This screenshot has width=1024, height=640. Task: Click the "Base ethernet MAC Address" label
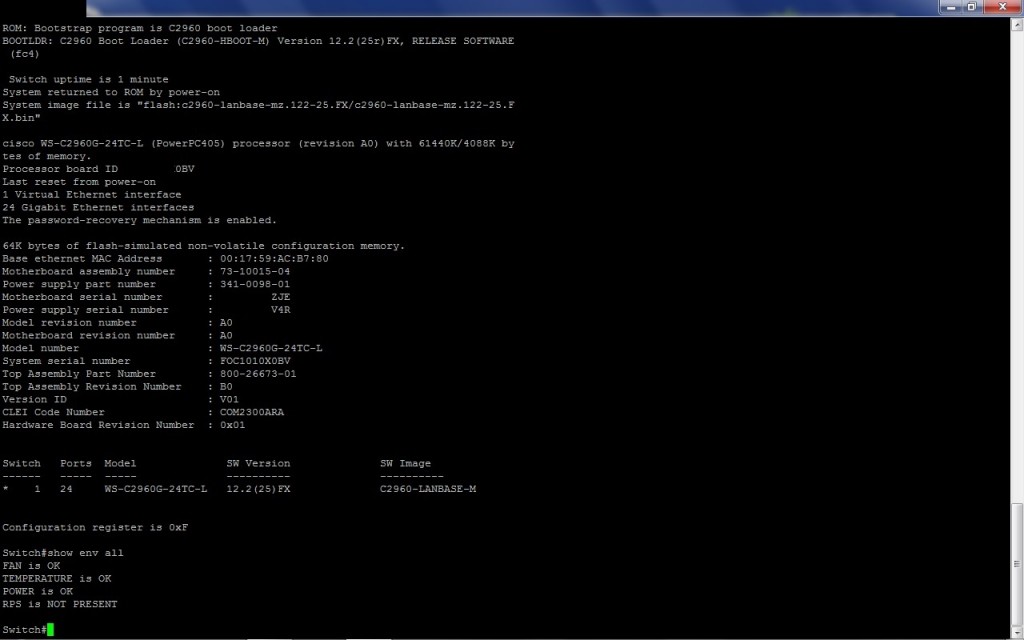(82, 259)
